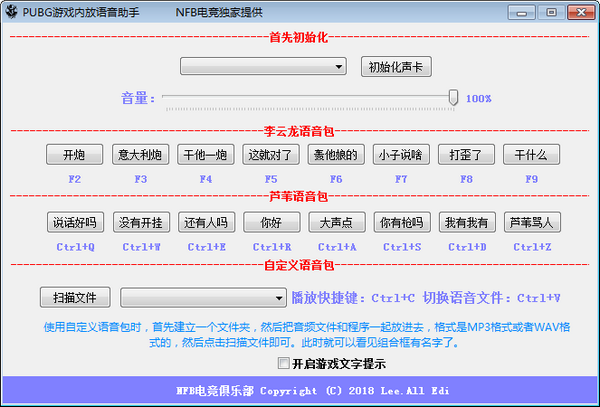Play the 大声点 voice clip
The height and width of the screenshot is (407, 600).
click(x=337, y=222)
